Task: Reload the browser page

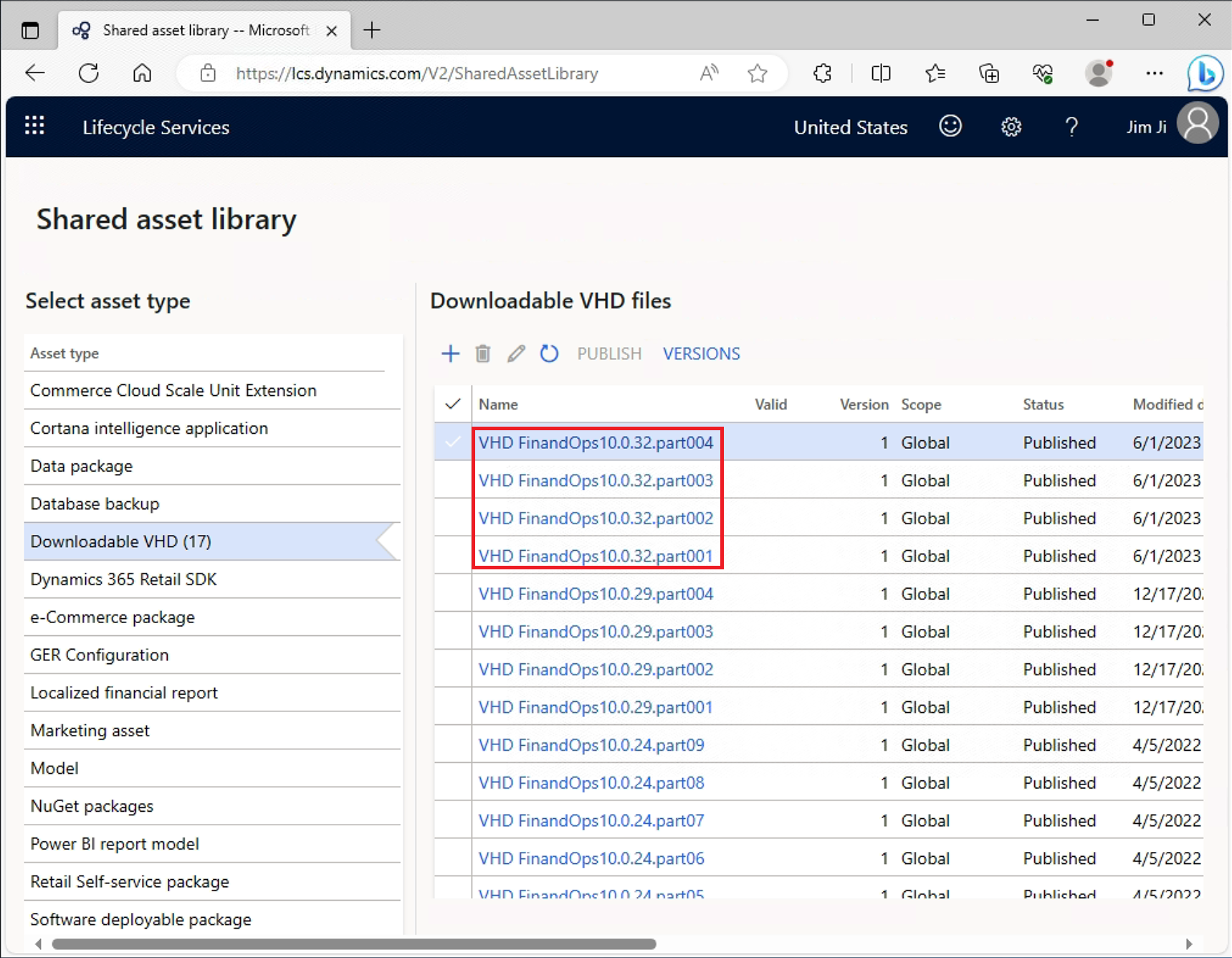Action: point(89,72)
